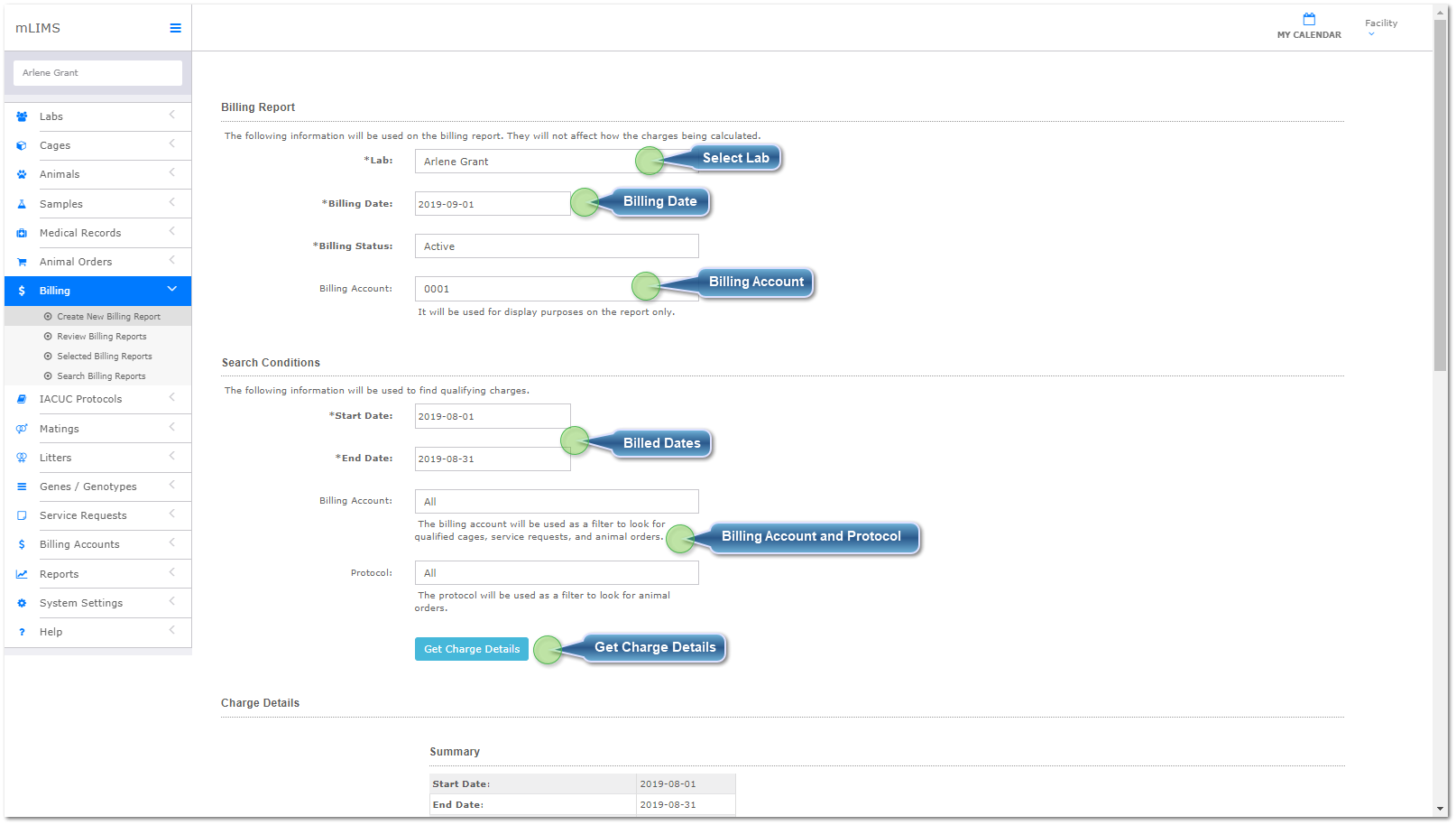The height and width of the screenshot is (825, 1456).
Task: Click the Samples flask icon
Action: [22, 204]
